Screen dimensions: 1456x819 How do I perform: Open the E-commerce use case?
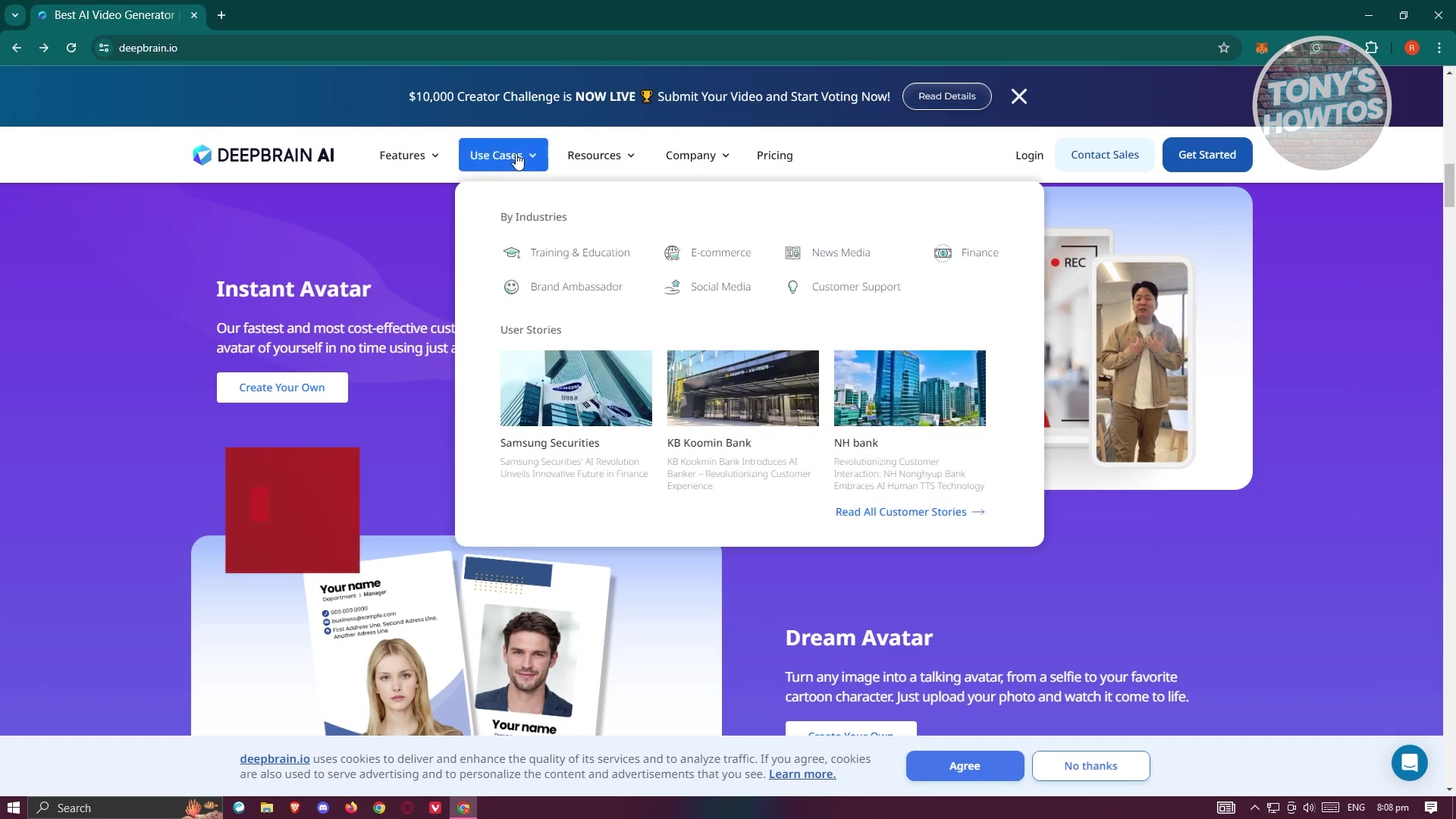pos(720,253)
